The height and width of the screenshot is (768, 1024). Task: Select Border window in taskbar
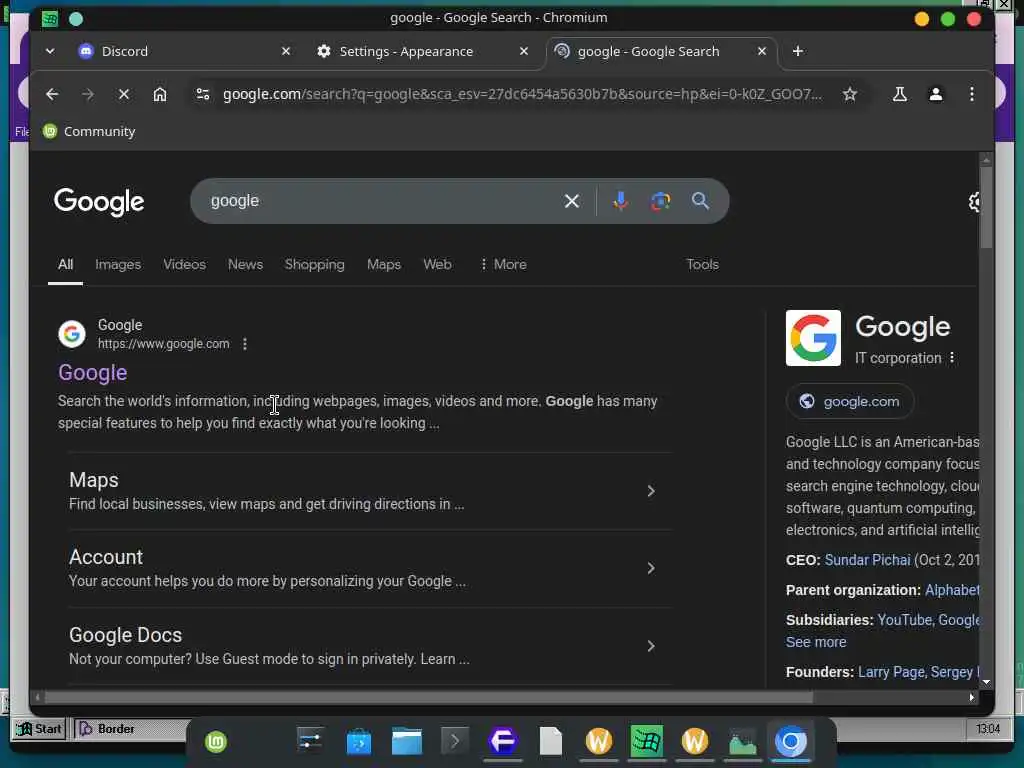click(x=131, y=729)
